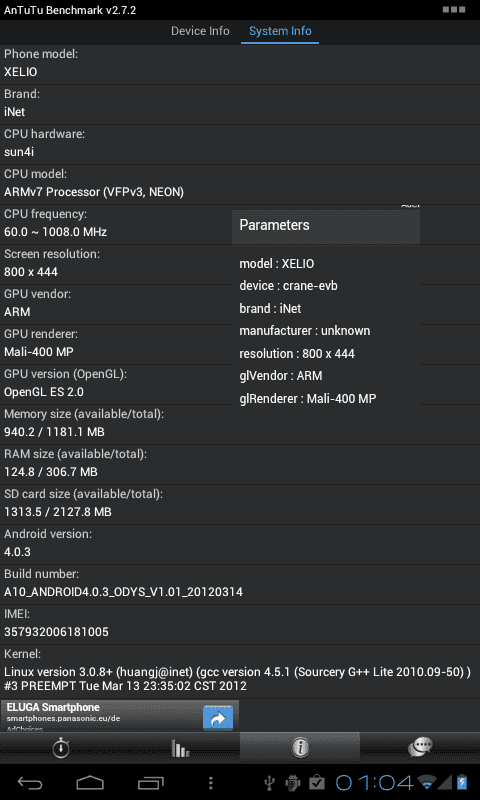
Task: Open the chat bubbles forum tab
Action: (420, 748)
